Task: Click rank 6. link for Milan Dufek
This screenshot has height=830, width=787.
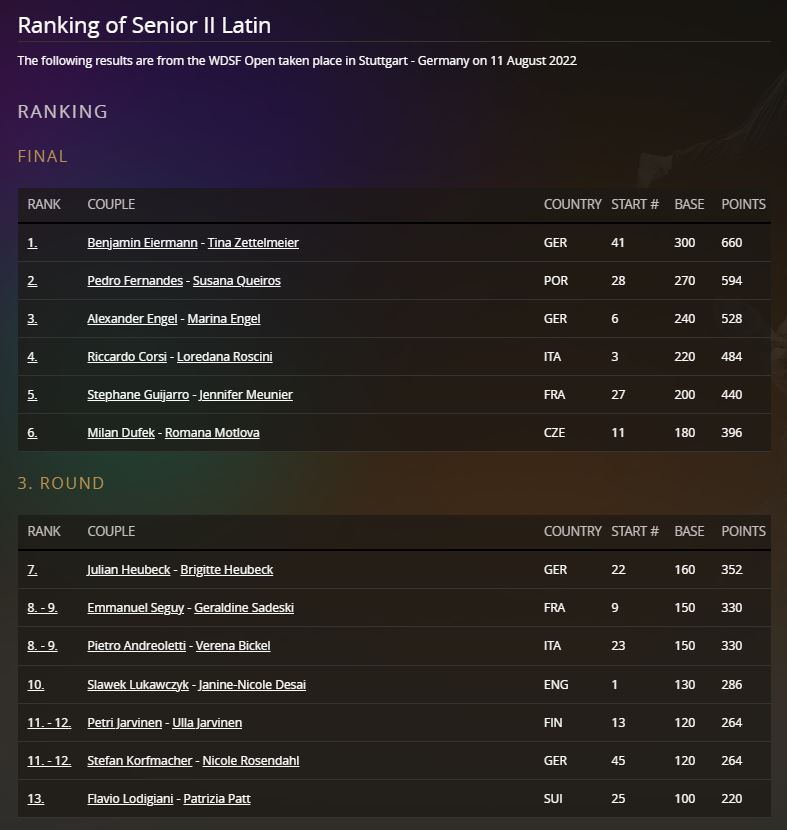Action: coord(32,432)
